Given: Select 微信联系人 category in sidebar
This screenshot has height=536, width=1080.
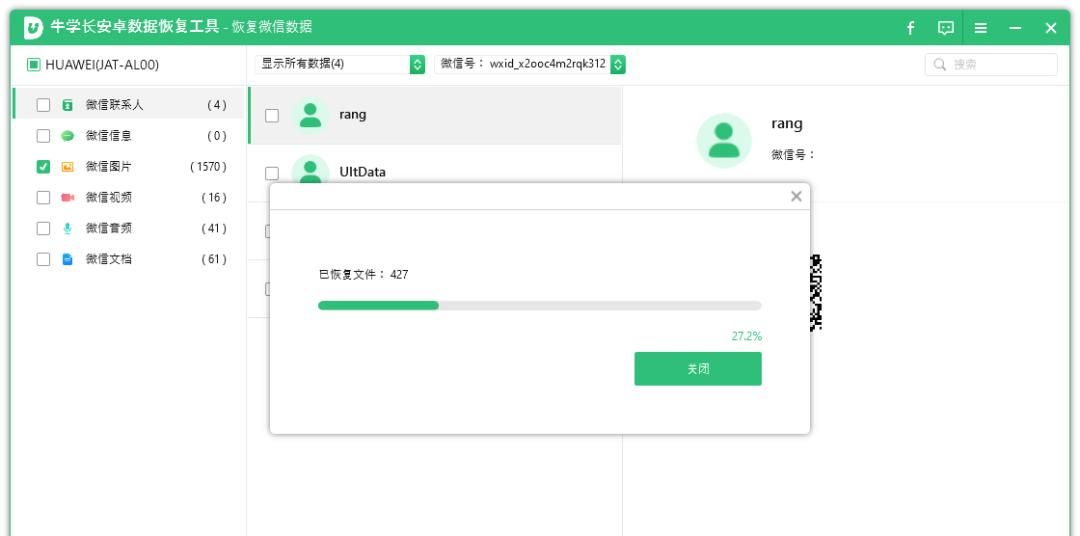Looking at the screenshot, I should pyautogui.click(x=128, y=105).
